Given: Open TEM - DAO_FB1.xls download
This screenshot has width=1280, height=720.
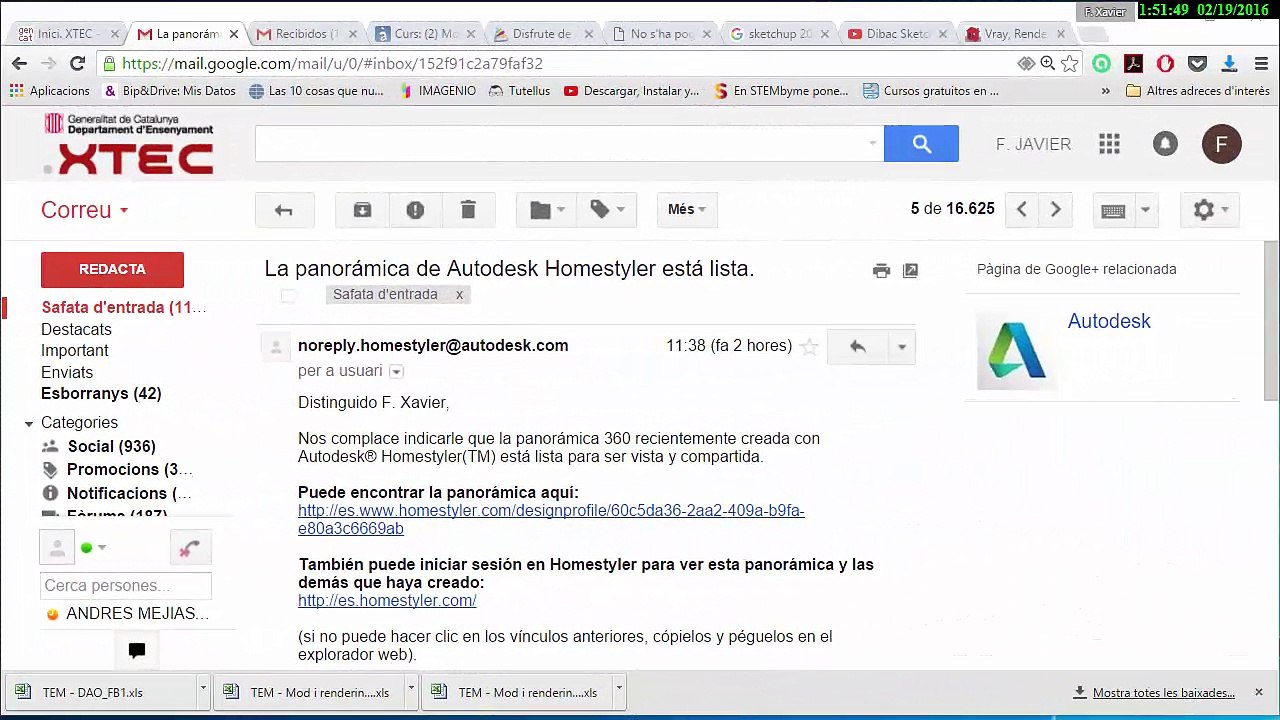Looking at the screenshot, I should point(102,692).
